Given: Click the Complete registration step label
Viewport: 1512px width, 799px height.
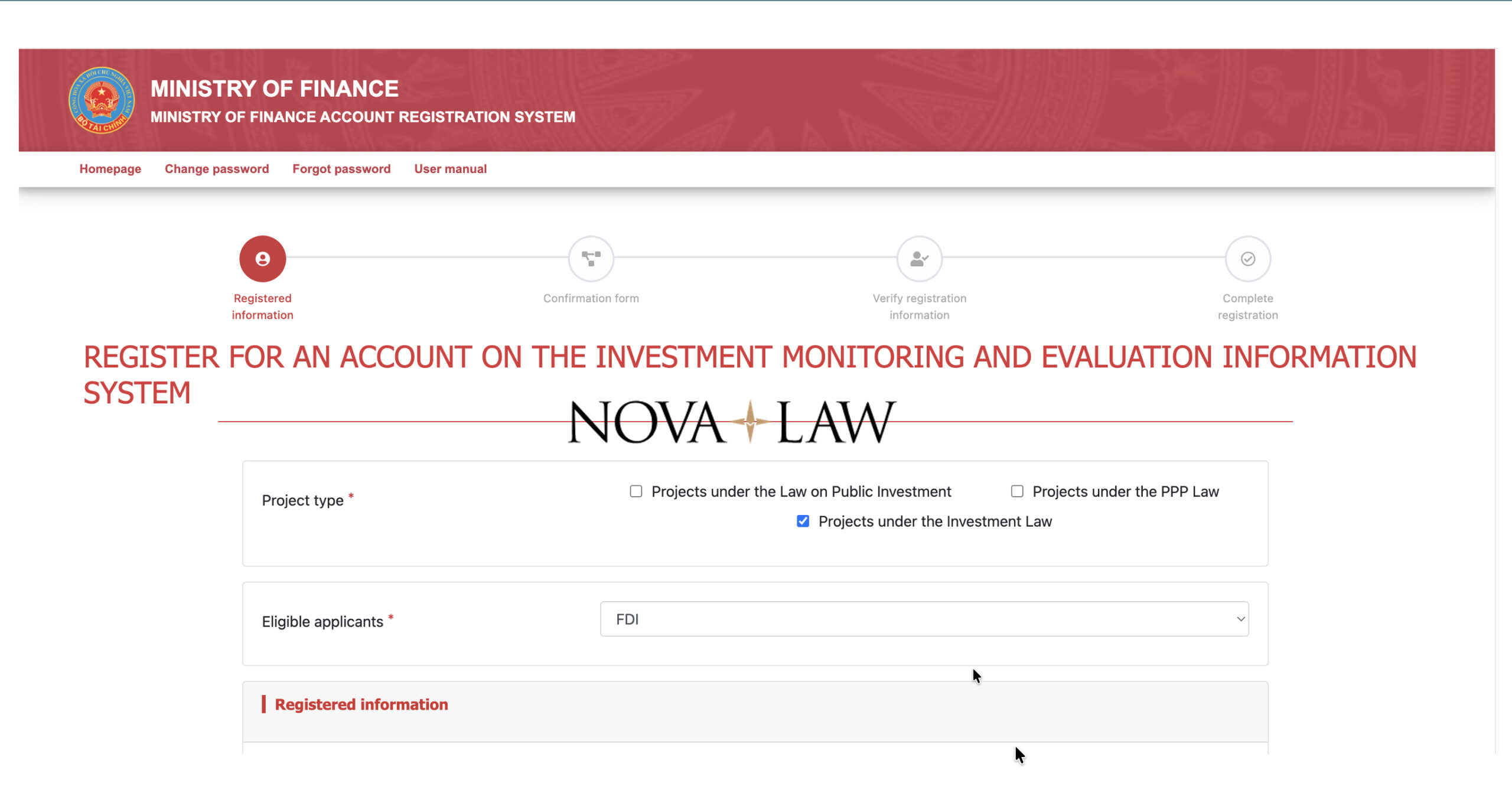Looking at the screenshot, I should 1247,306.
